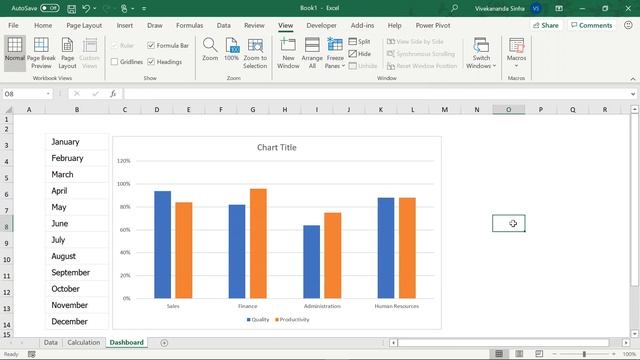Click into the formula bar field

click(x=376, y=94)
